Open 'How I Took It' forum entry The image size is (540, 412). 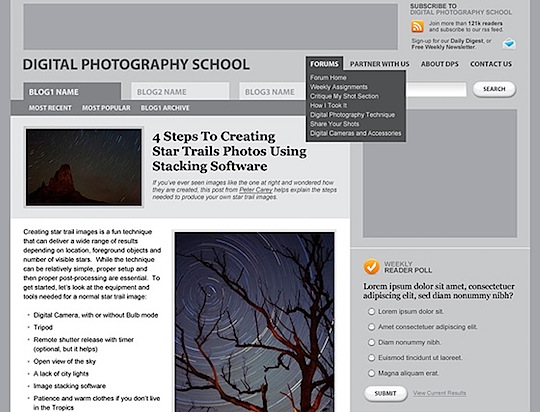pyautogui.click(x=328, y=105)
